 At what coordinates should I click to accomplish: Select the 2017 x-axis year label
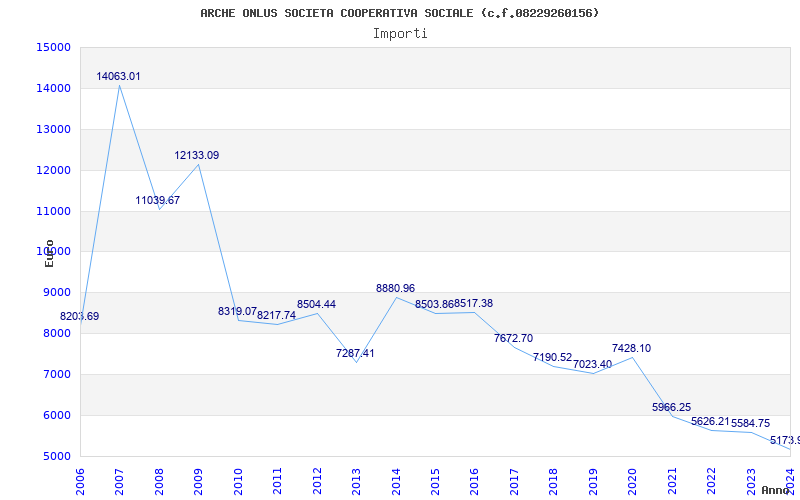tap(514, 481)
